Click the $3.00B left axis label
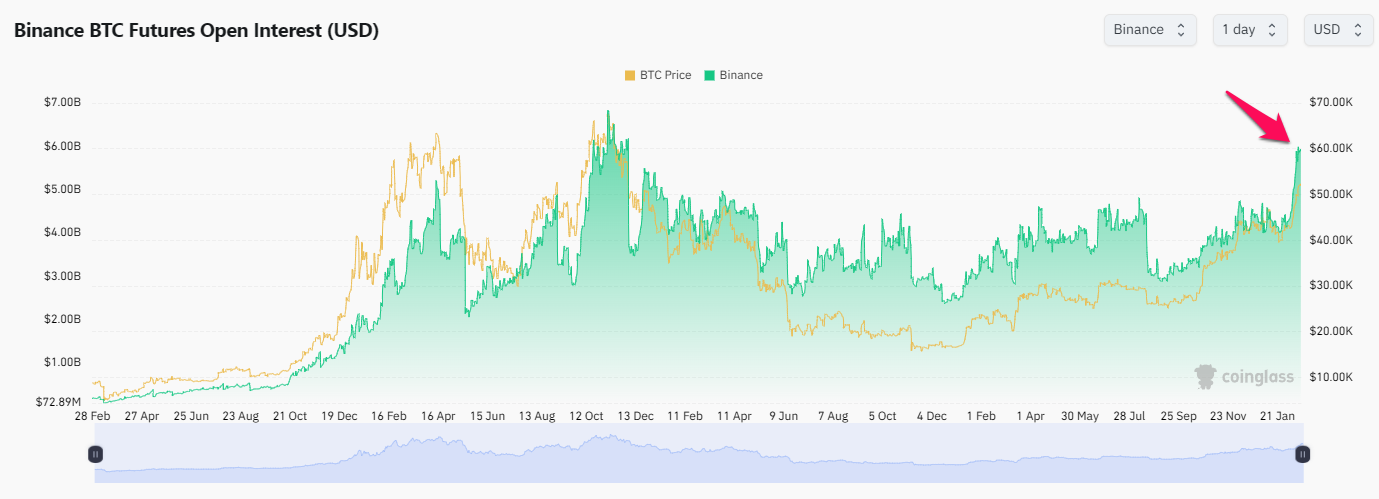Viewport: 1379px width, 499px height. (x=63, y=275)
